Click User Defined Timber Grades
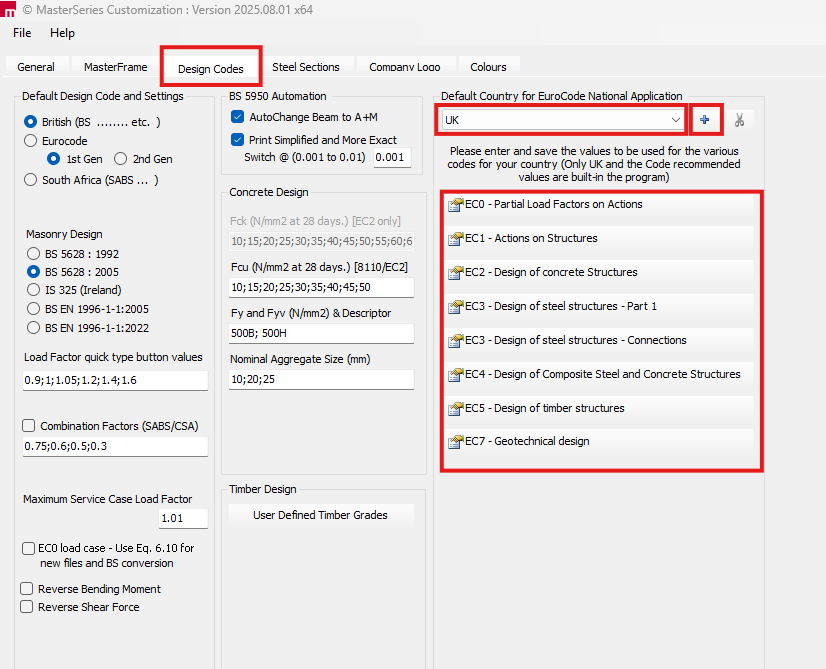Screen dimensions: 826x669 coord(320,513)
